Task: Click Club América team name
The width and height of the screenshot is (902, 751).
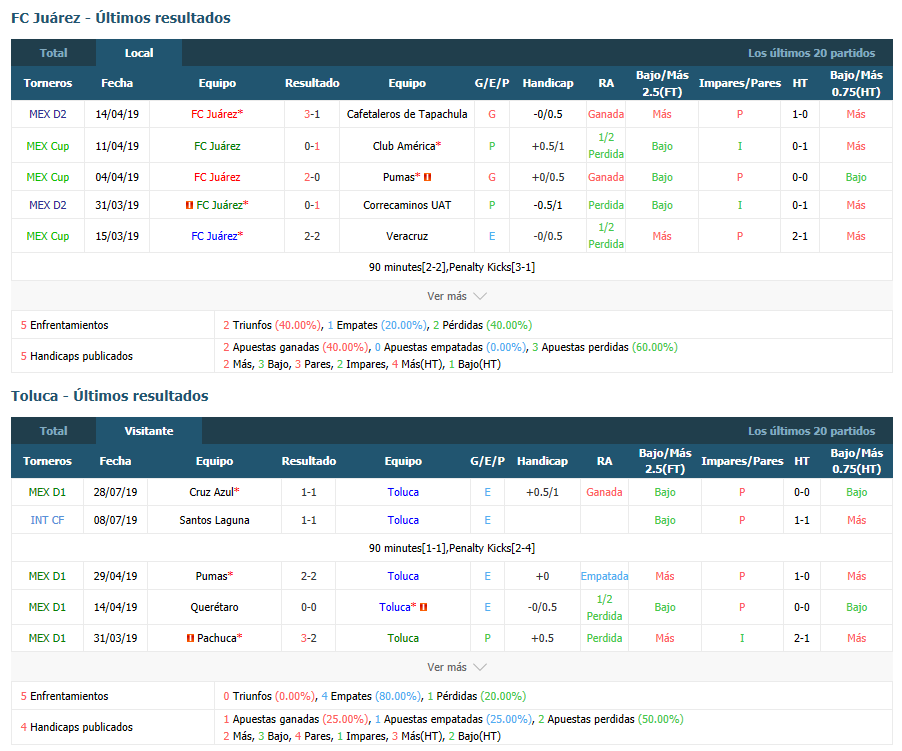Action: 404,146
